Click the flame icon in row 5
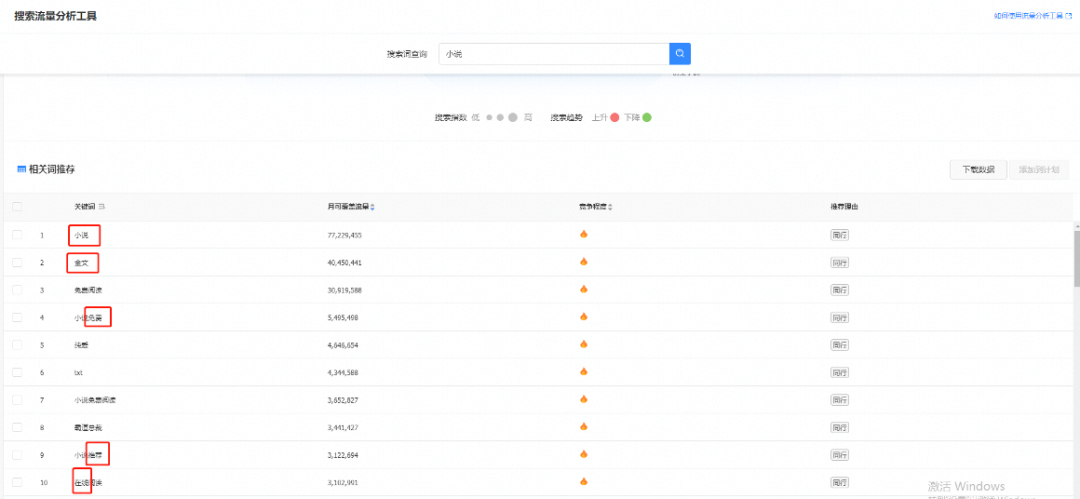 coord(584,345)
